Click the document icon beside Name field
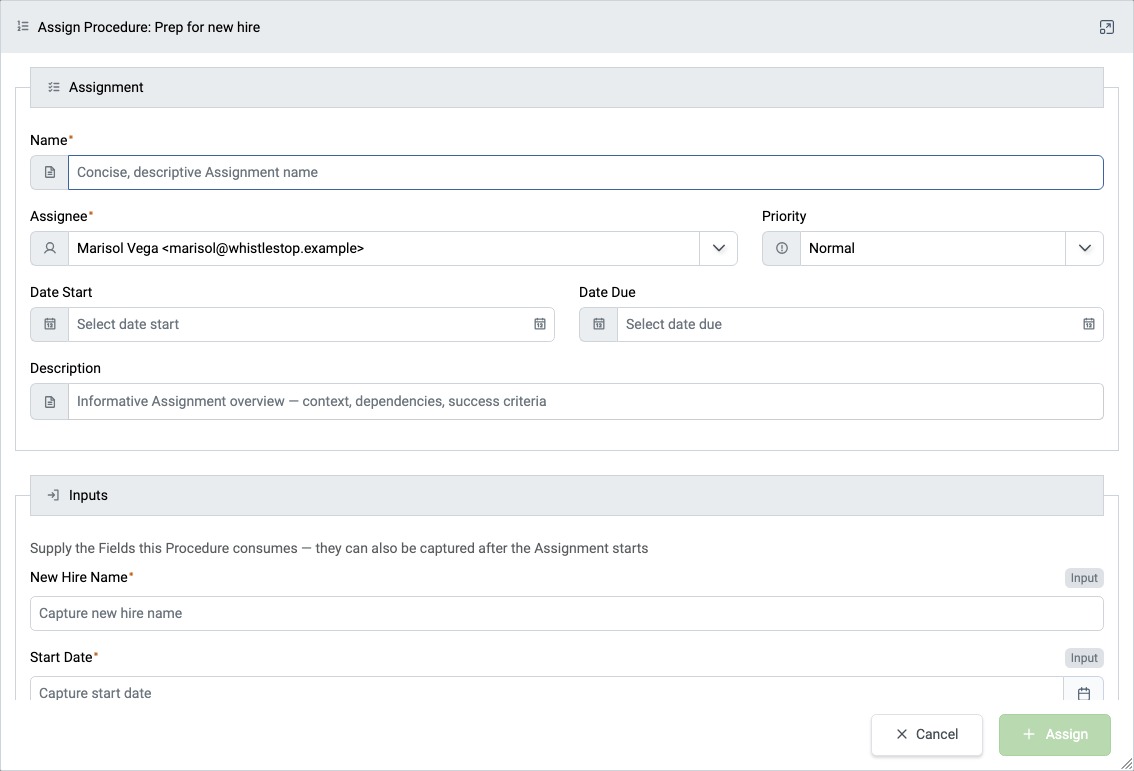 [x=49, y=172]
